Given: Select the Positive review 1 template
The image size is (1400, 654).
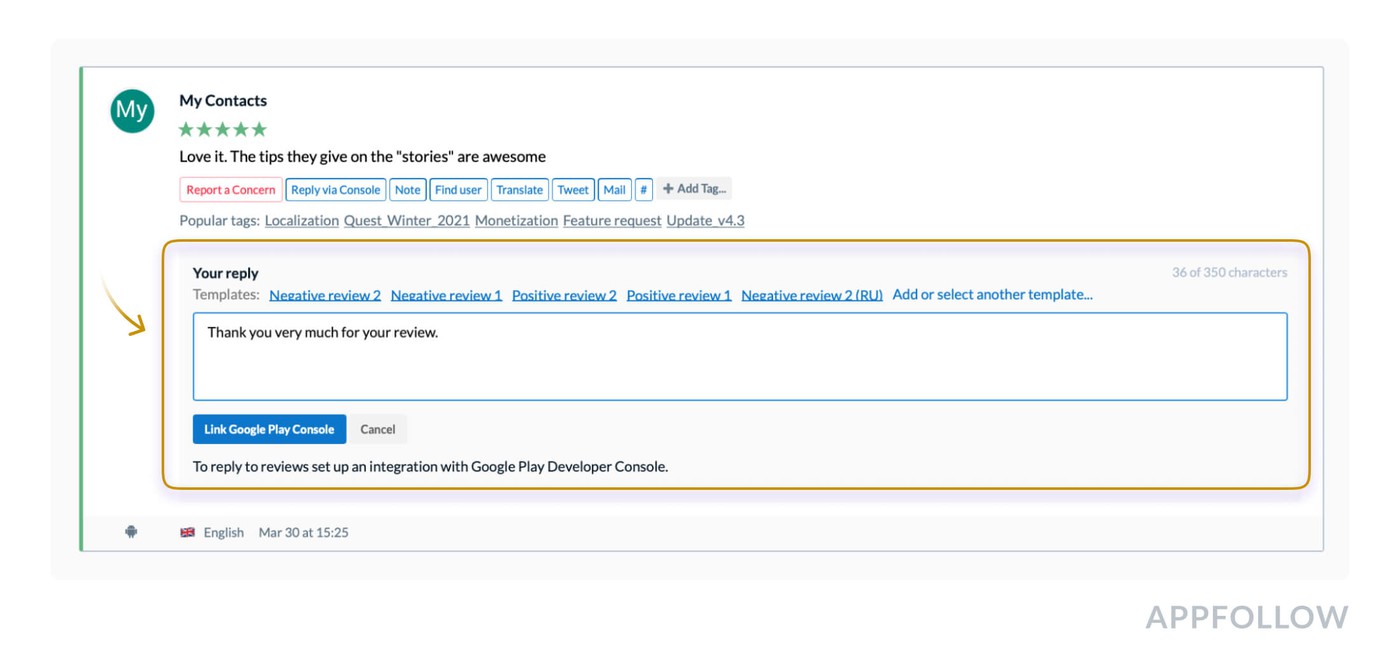Looking at the screenshot, I should [x=679, y=295].
